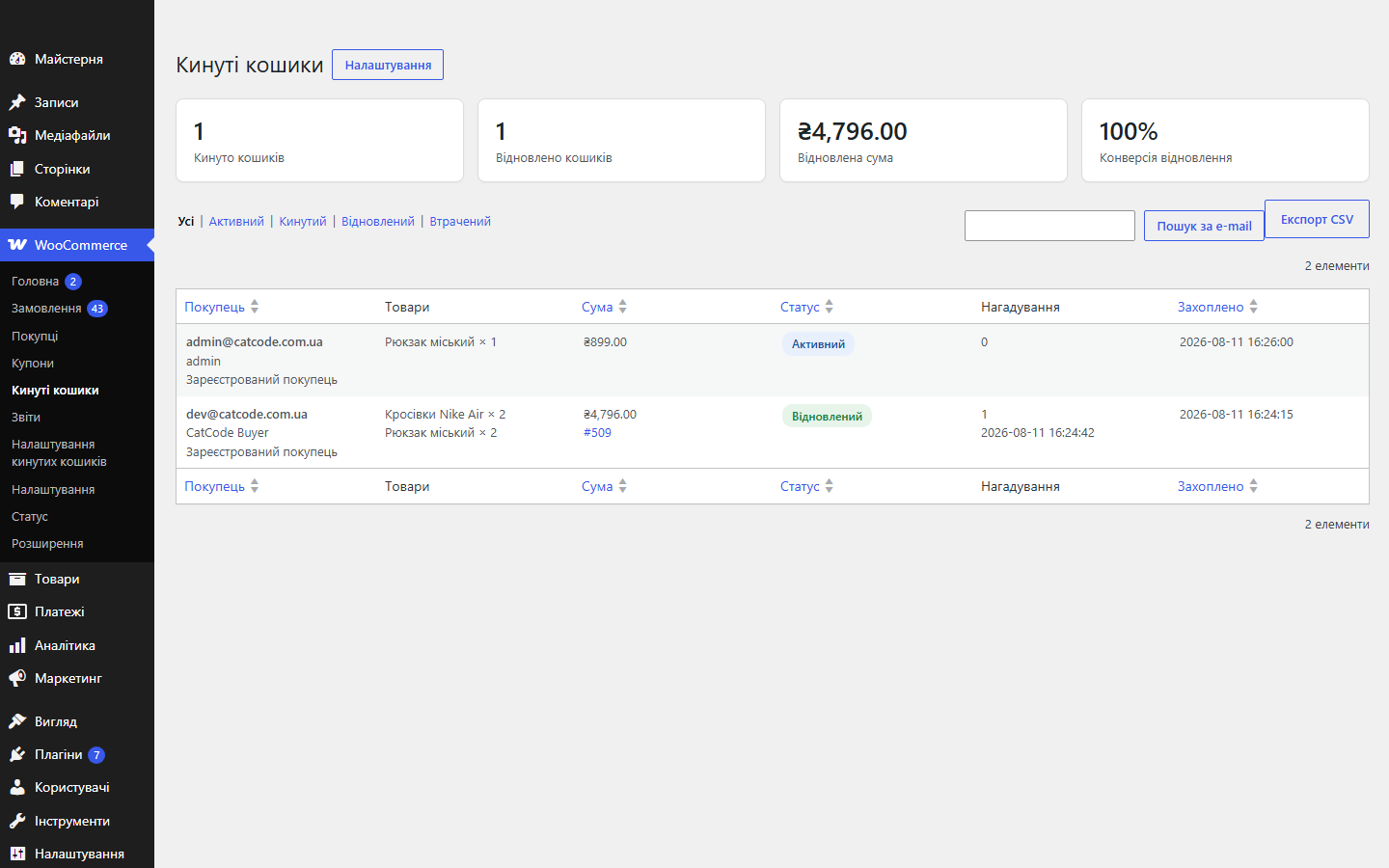Image resolution: width=1389 pixels, height=868 pixels.
Task: Click the Товари archive icon
Action: pyautogui.click(x=17, y=579)
